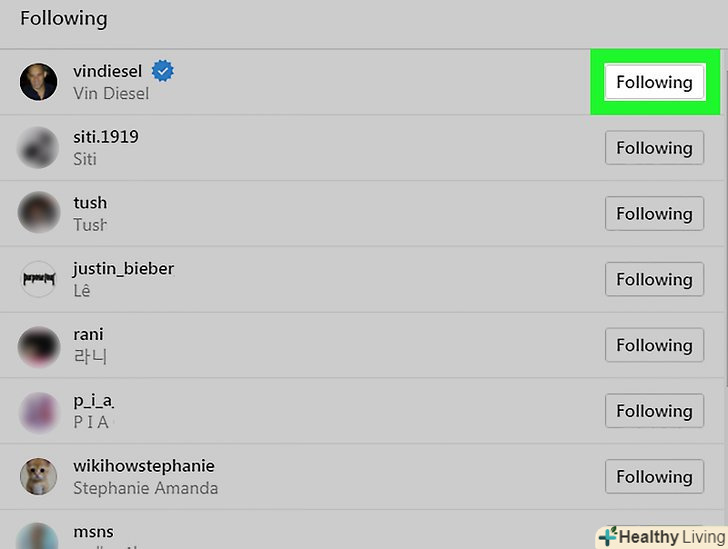The height and width of the screenshot is (549, 728).
Task: Toggle Following button for siti.1919
Action: click(654, 148)
